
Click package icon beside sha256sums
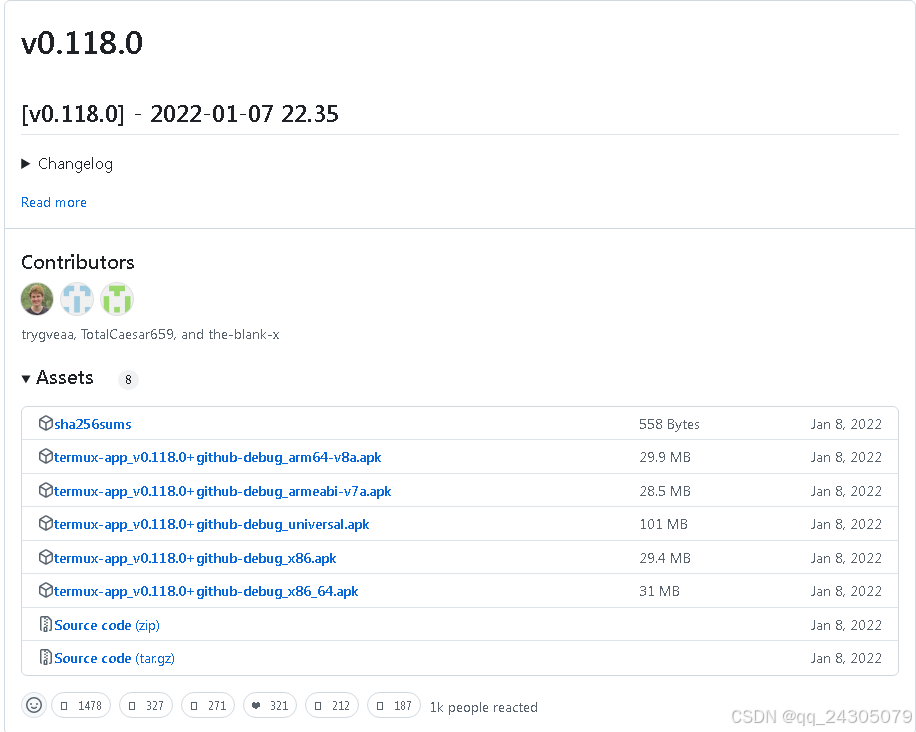(46, 423)
